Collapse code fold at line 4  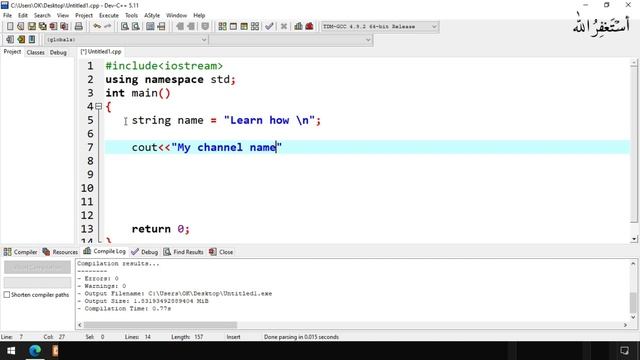point(98,106)
